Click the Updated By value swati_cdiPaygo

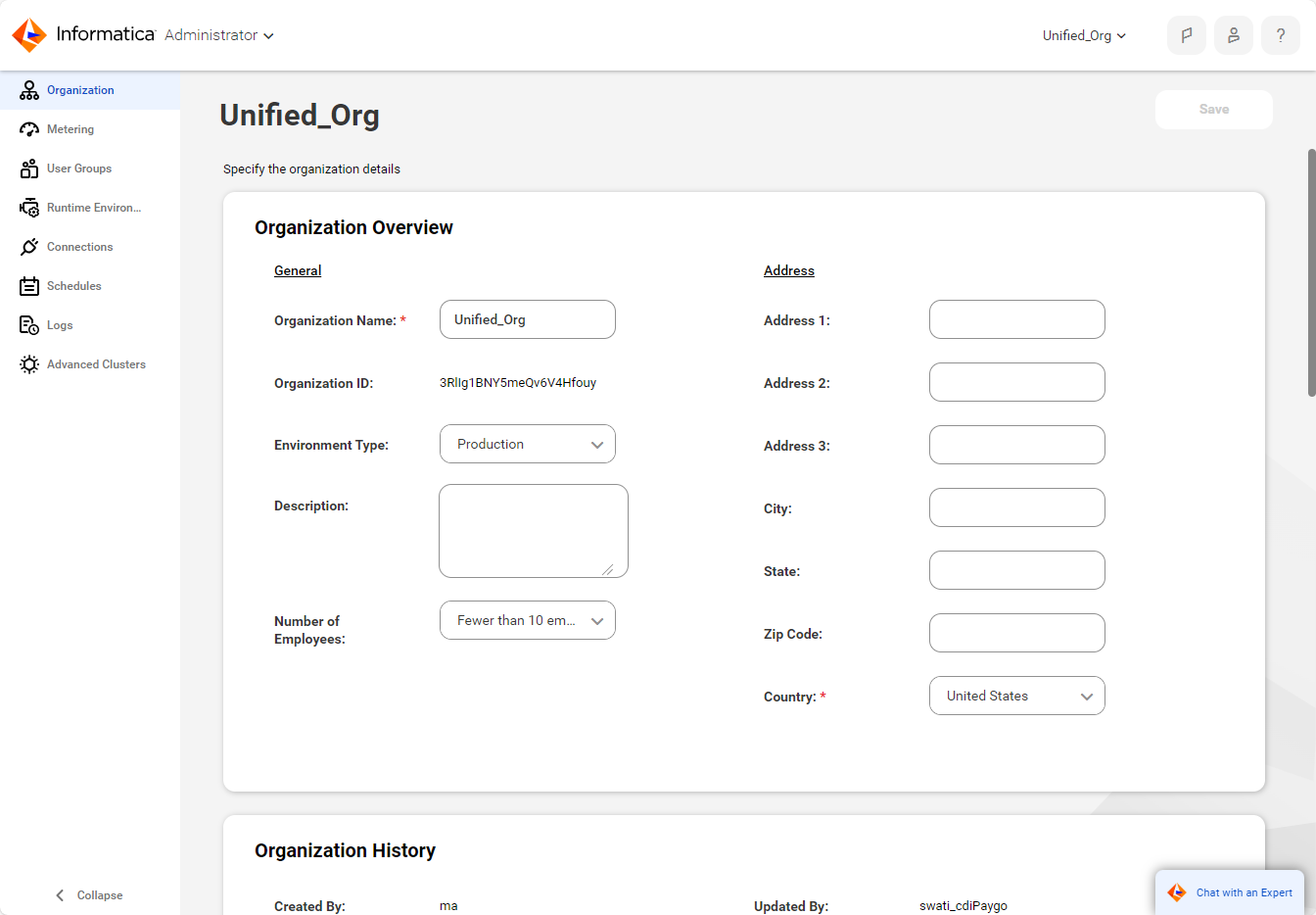[x=963, y=906]
